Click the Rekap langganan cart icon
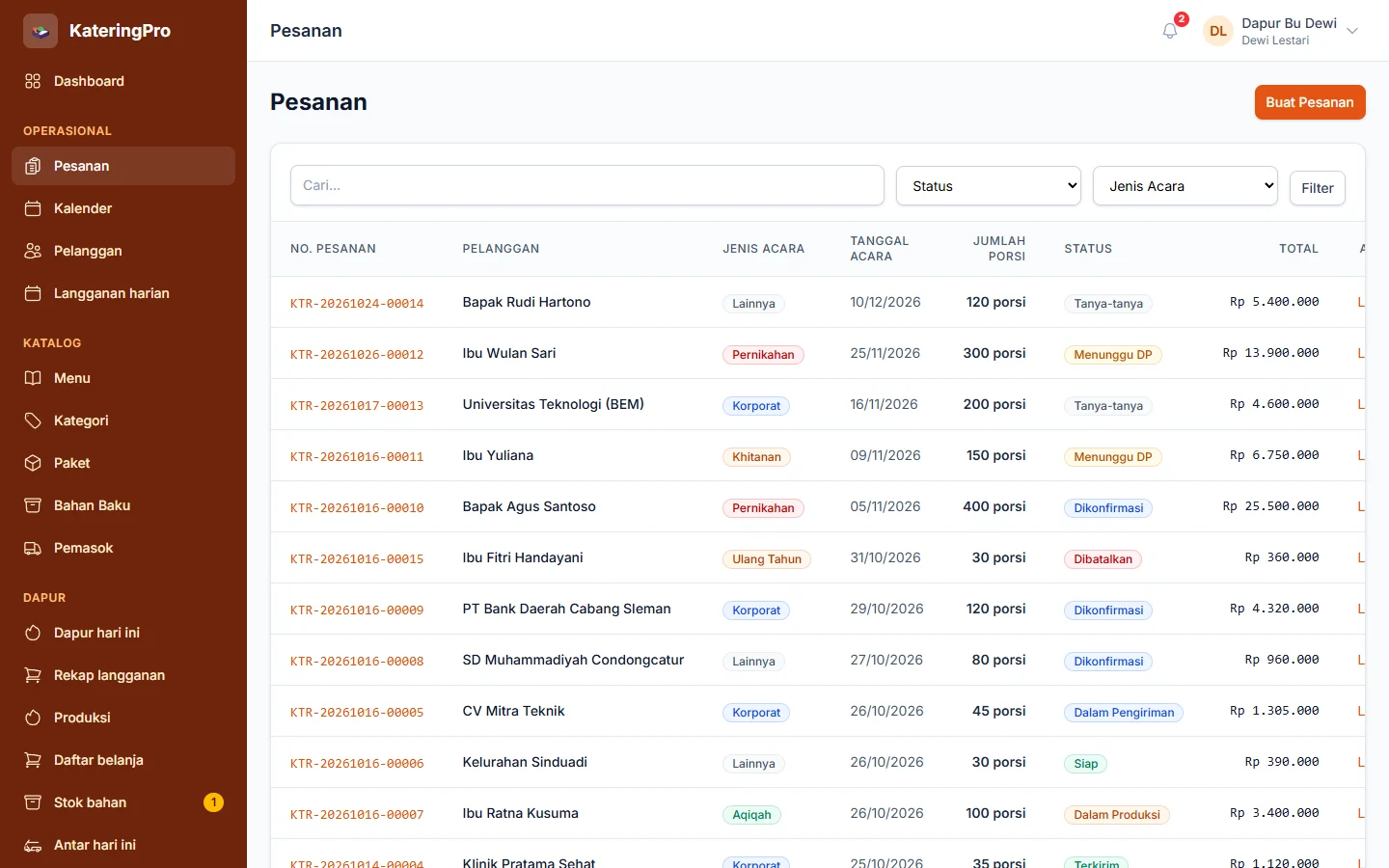This screenshot has width=1389, height=868. [33, 675]
